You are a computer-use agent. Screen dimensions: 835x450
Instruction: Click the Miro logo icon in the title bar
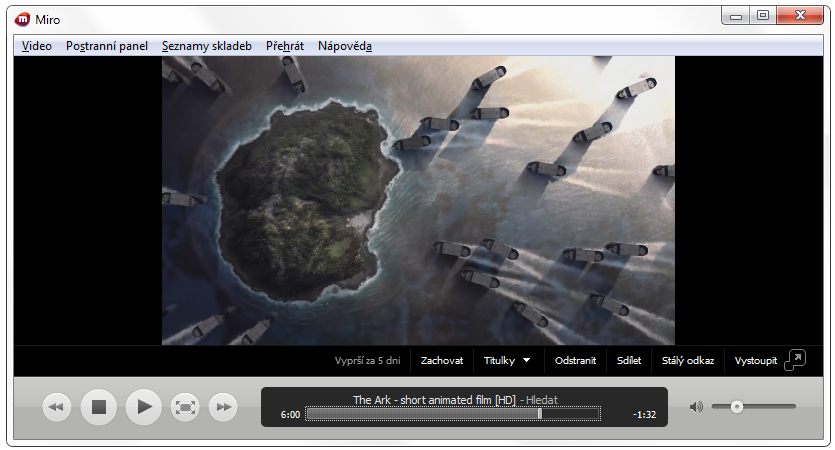[22, 20]
